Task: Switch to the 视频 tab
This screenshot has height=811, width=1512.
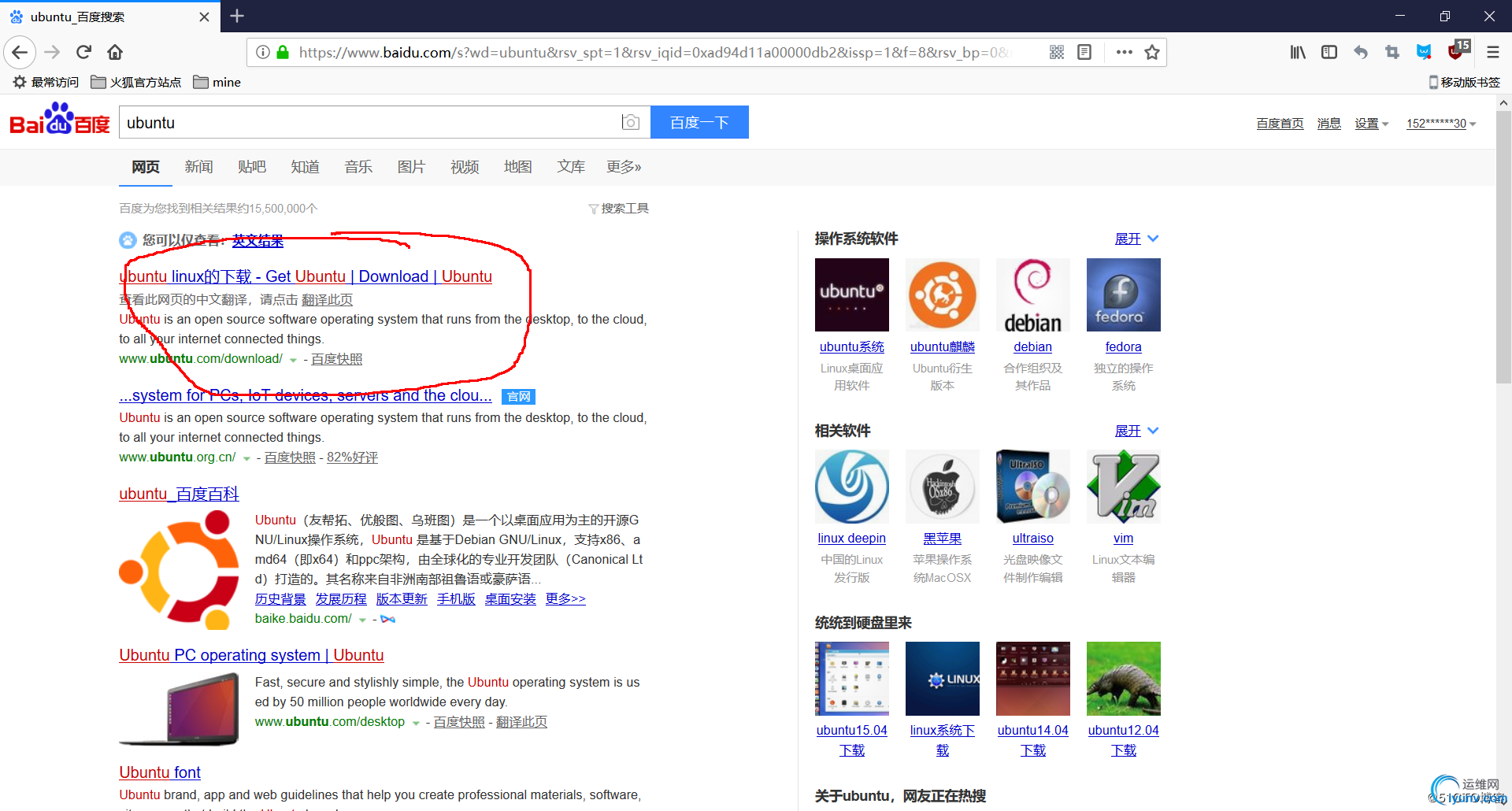Action: click(465, 167)
